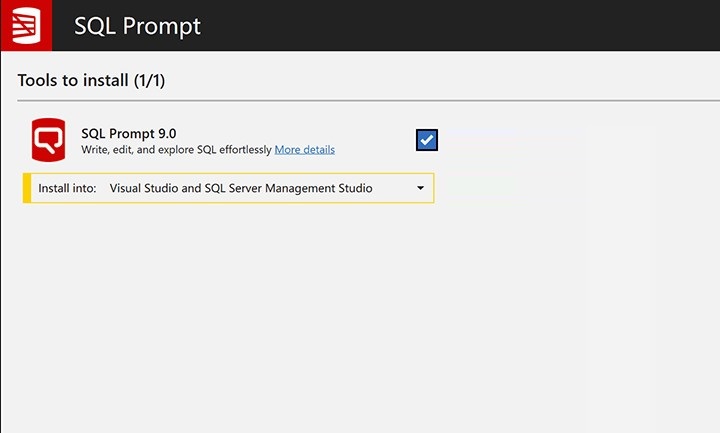Click the (1/1) tools counter
Viewport: 720px width, 433px height.
click(x=149, y=81)
